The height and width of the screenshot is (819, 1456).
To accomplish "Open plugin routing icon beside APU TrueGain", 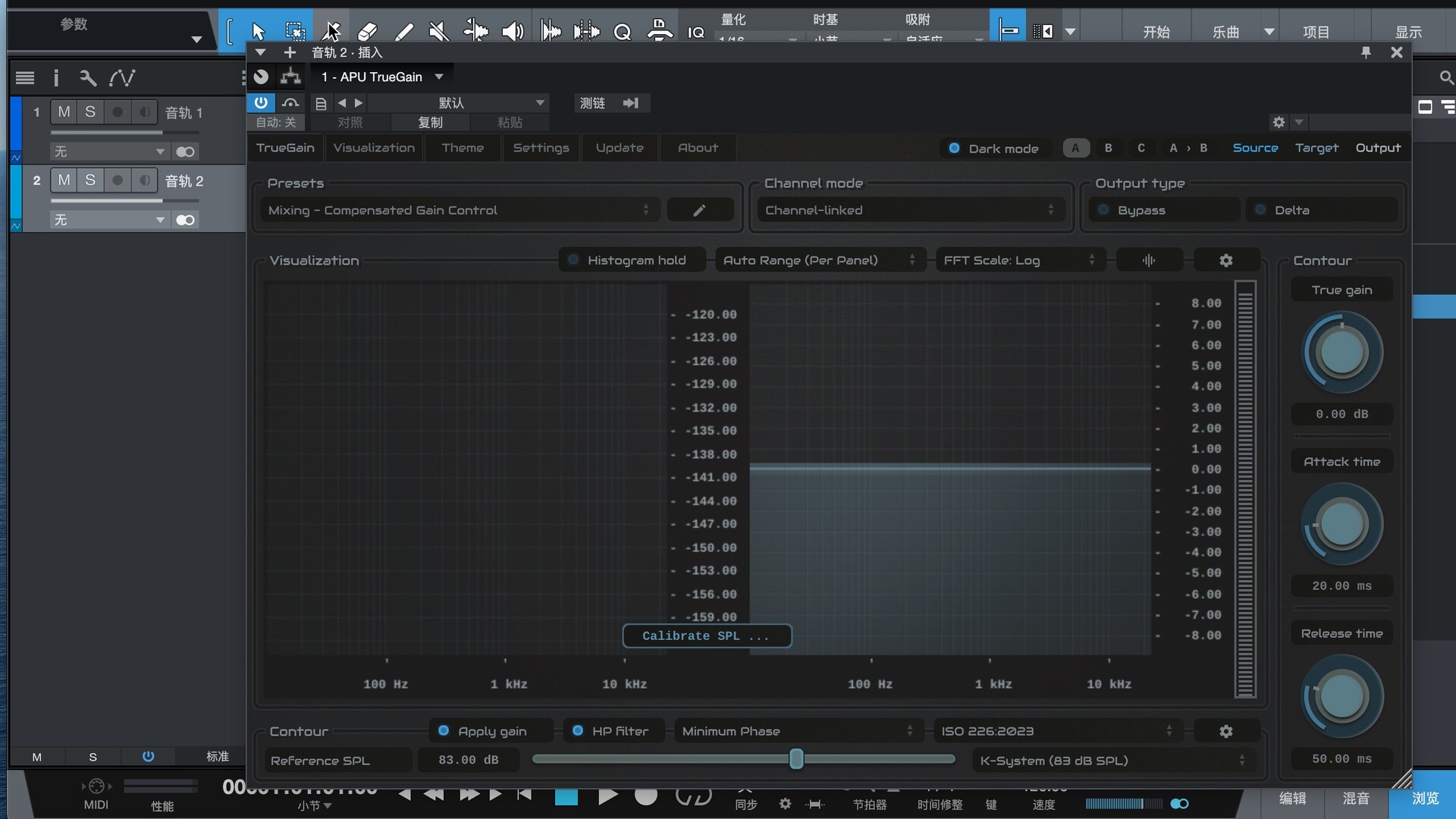I will (290, 77).
